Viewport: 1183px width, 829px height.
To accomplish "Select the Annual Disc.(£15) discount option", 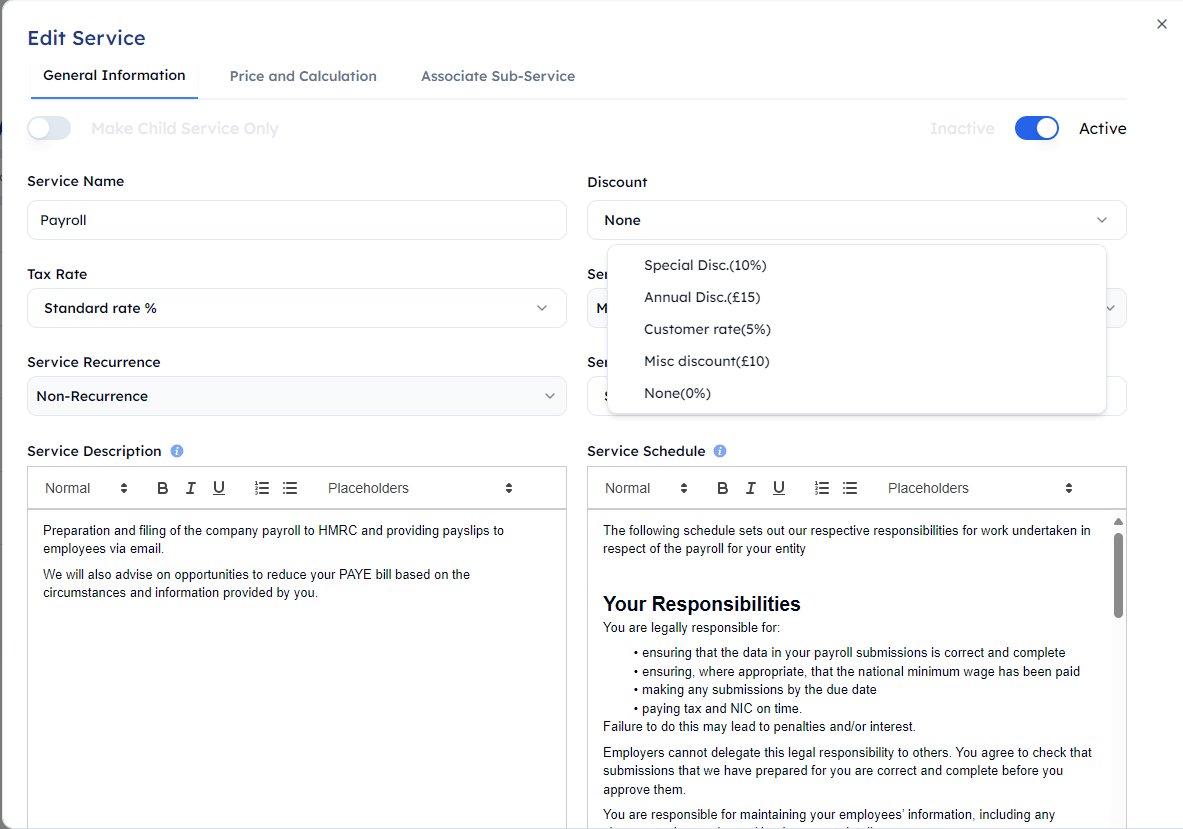I will pyautogui.click(x=703, y=297).
